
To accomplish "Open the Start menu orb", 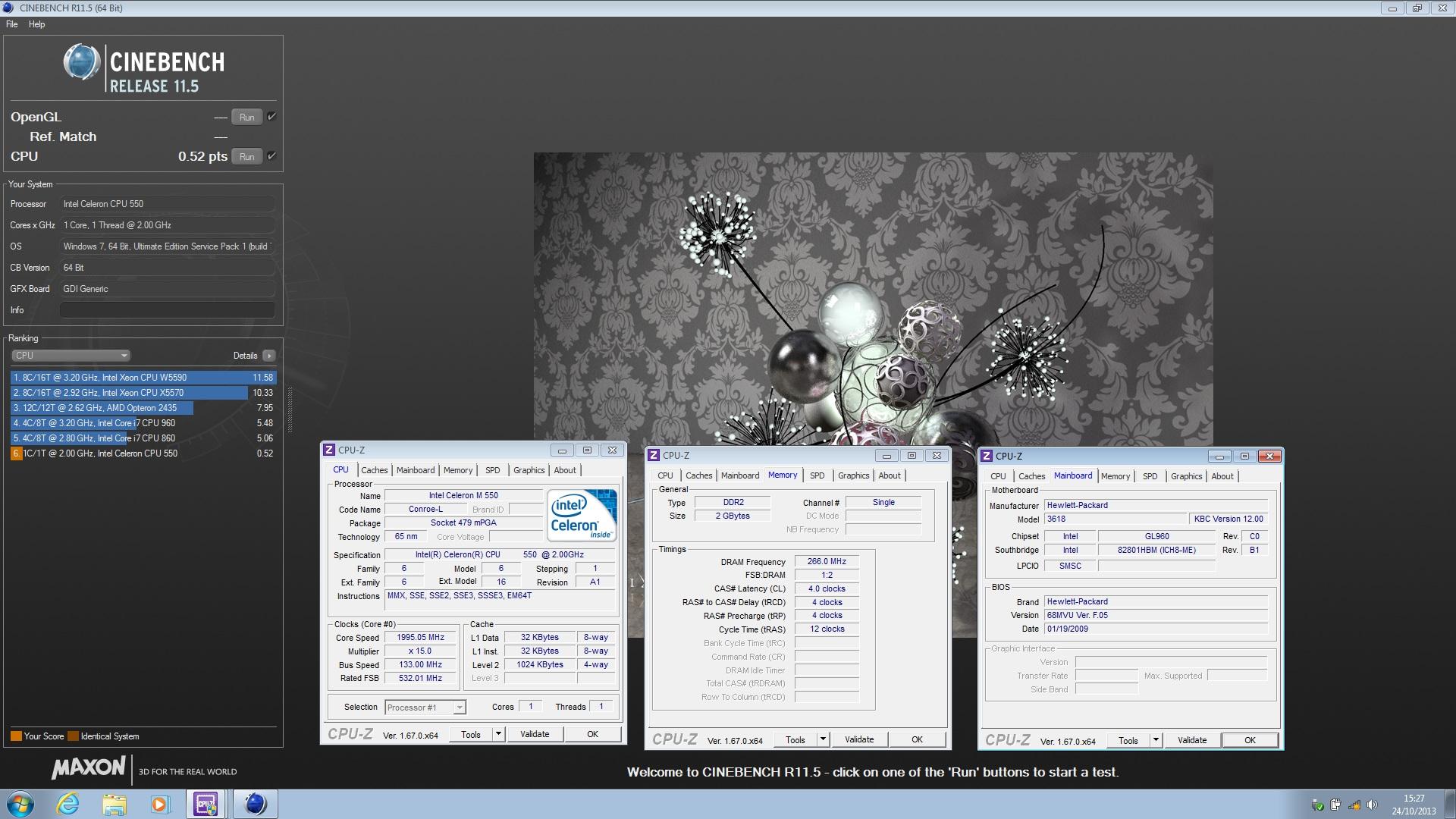I will [x=20, y=804].
